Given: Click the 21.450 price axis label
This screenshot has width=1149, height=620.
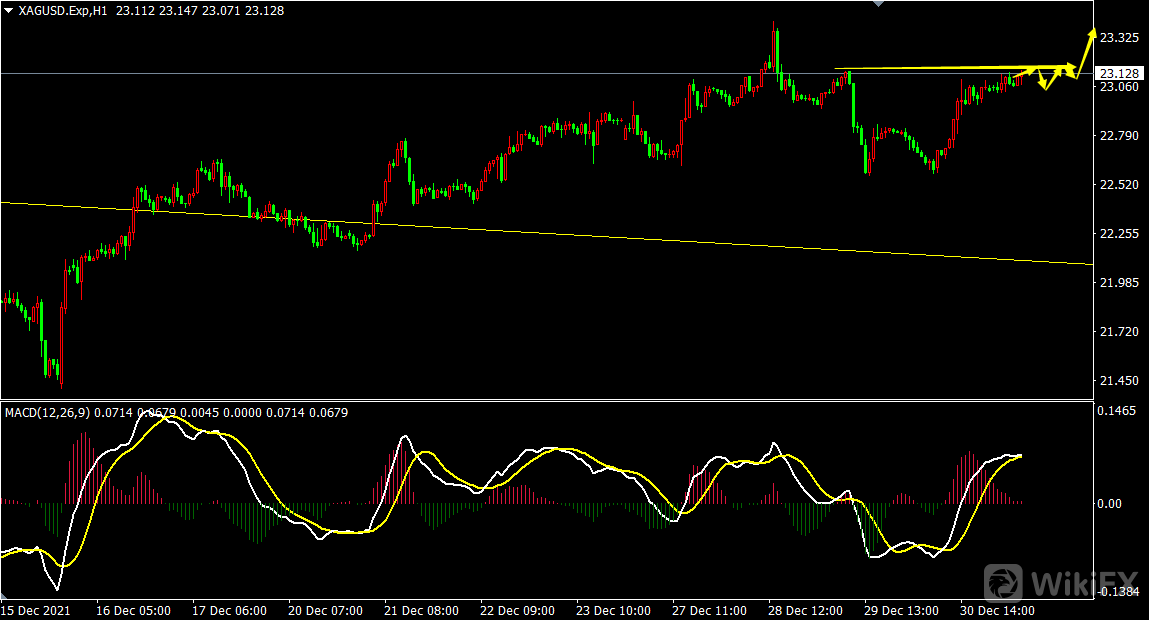Looking at the screenshot, I should tap(1119, 381).
